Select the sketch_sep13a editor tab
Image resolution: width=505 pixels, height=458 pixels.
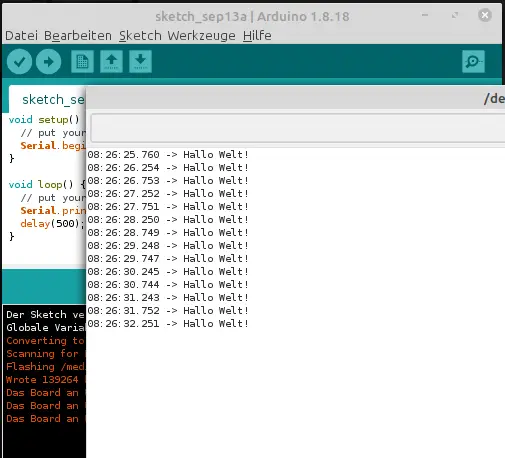point(47,99)
